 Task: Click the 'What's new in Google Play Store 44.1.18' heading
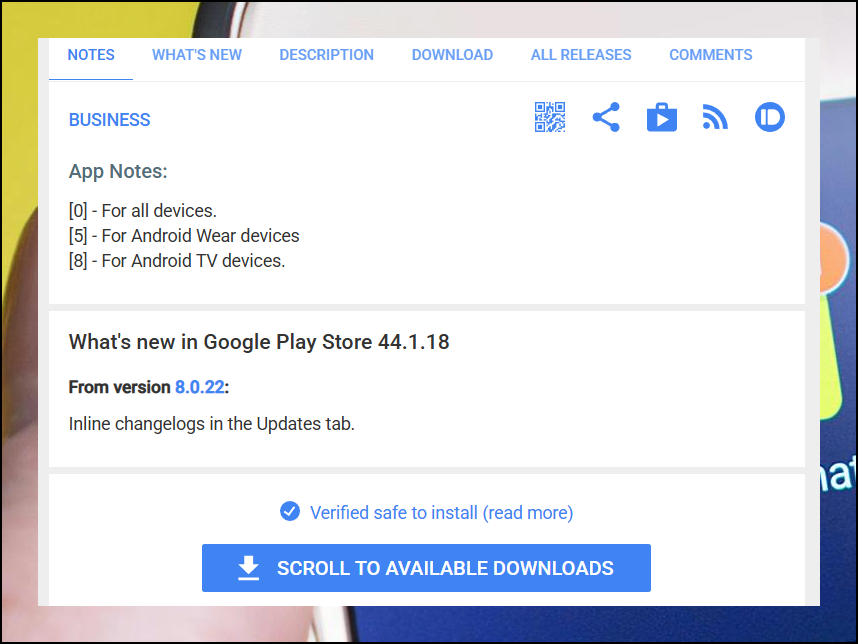259,342
